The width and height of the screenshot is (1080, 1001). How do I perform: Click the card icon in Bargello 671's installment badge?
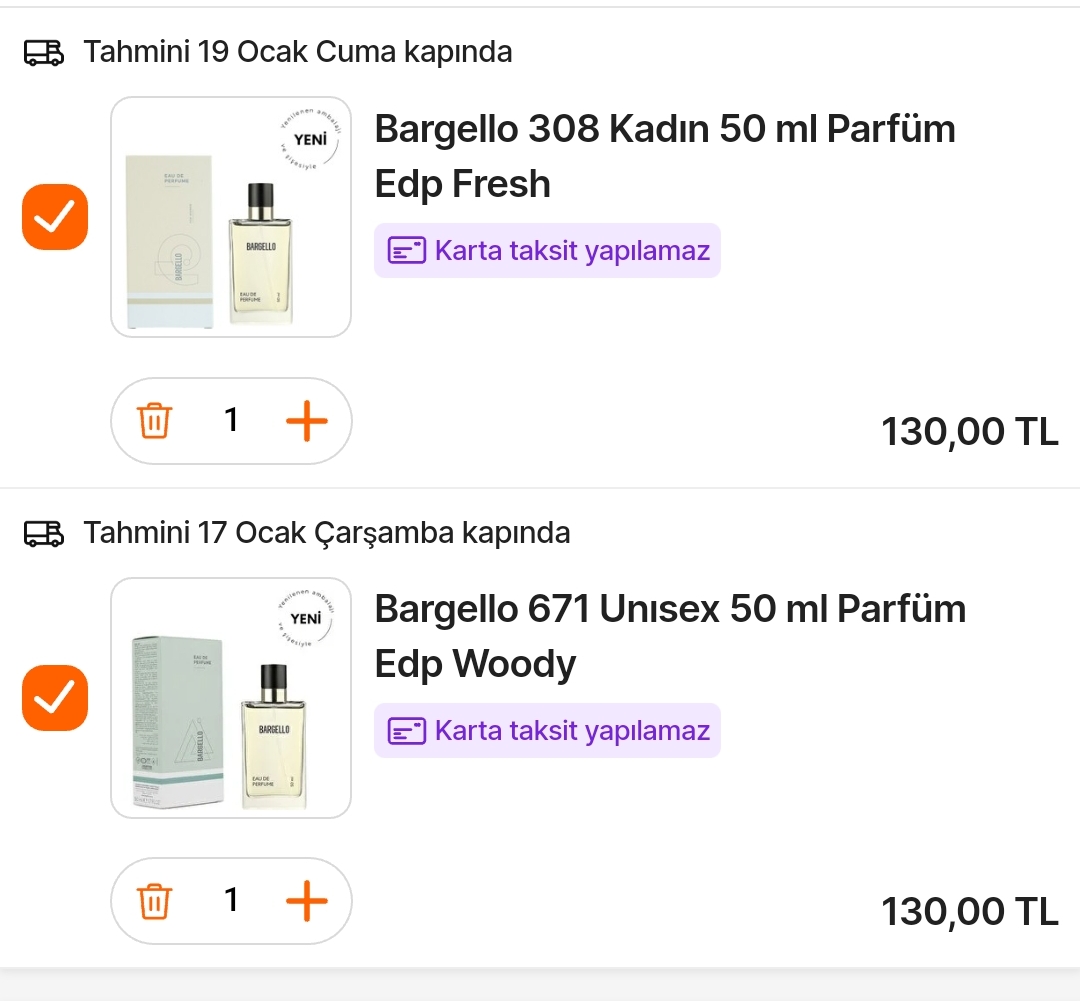tap(407, 731)
